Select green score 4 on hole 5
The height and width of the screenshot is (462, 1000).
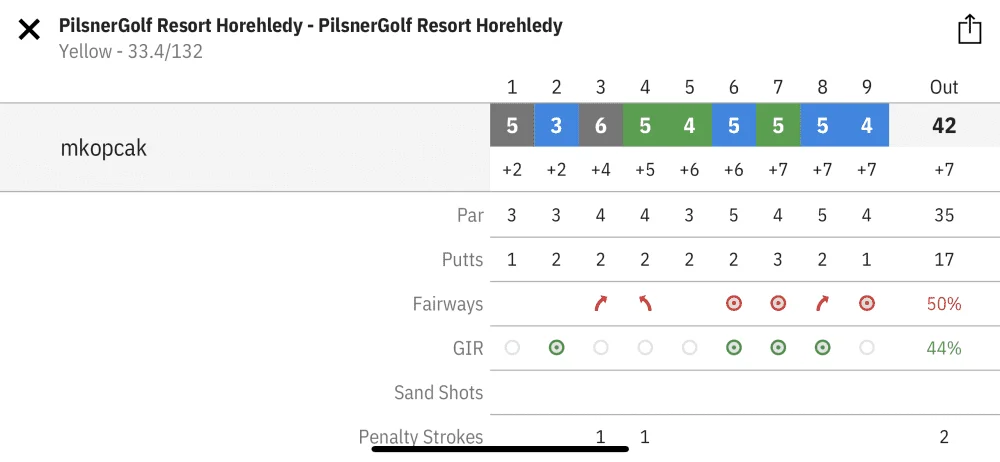point(689,125)
